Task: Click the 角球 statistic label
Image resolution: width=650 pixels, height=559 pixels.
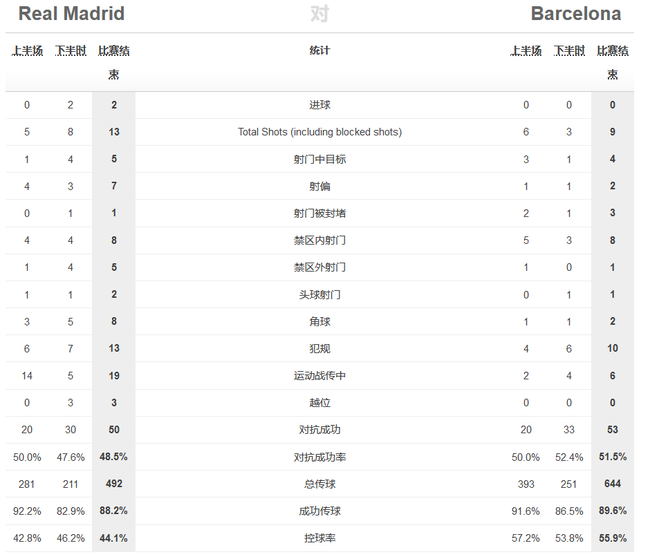Action: click(320, 321)
